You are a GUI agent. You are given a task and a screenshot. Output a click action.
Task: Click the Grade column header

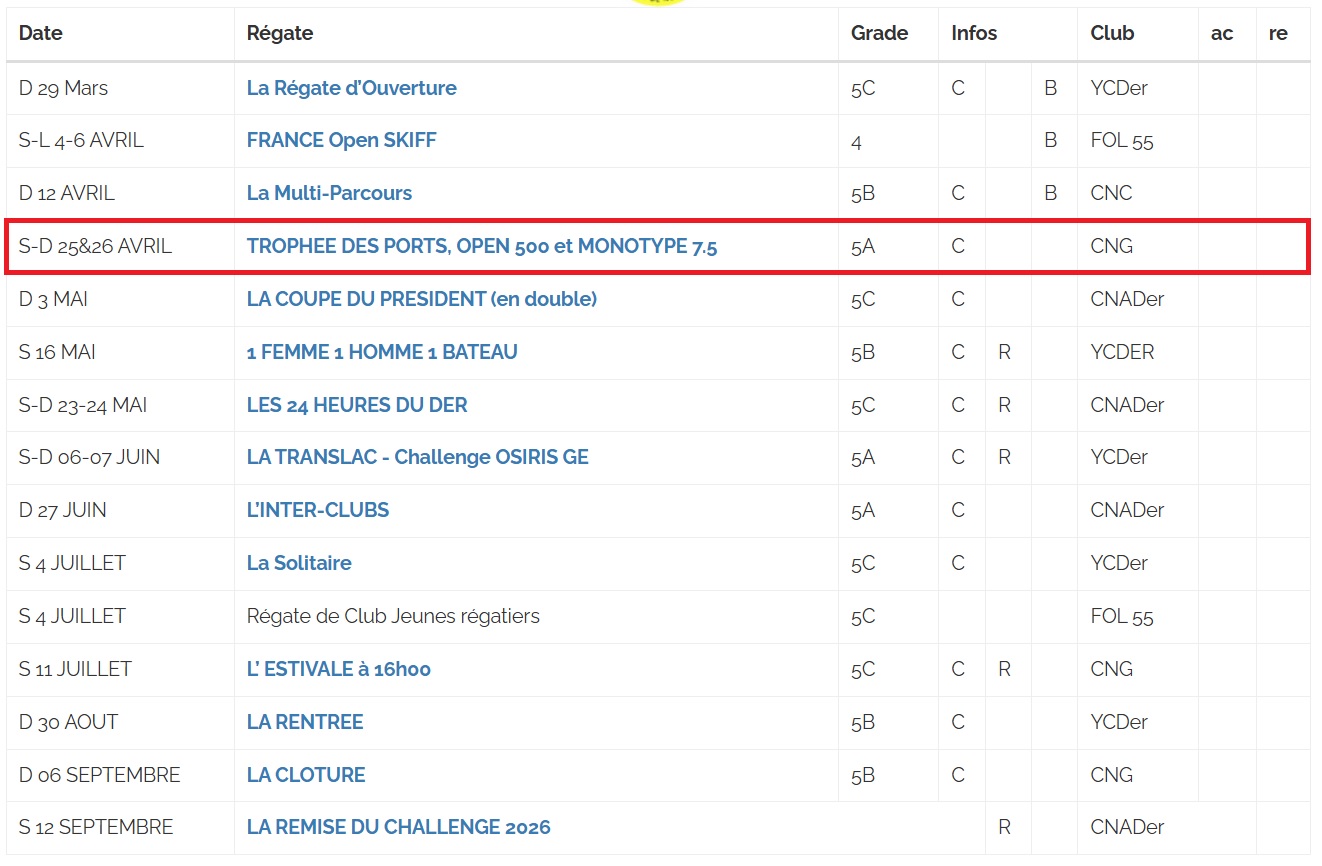(879, 33)
